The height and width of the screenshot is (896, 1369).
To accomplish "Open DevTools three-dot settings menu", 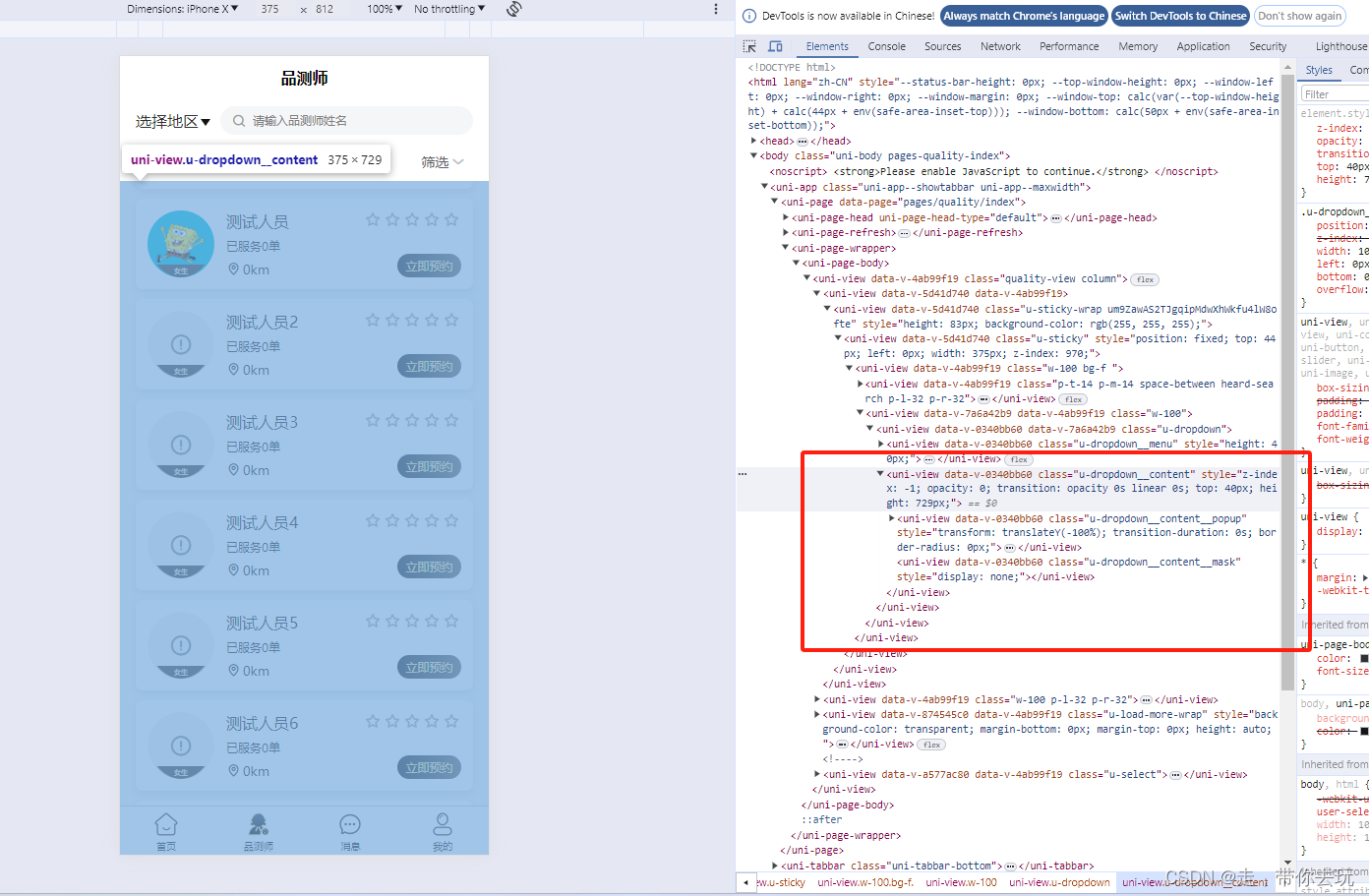I will (715, 8).
